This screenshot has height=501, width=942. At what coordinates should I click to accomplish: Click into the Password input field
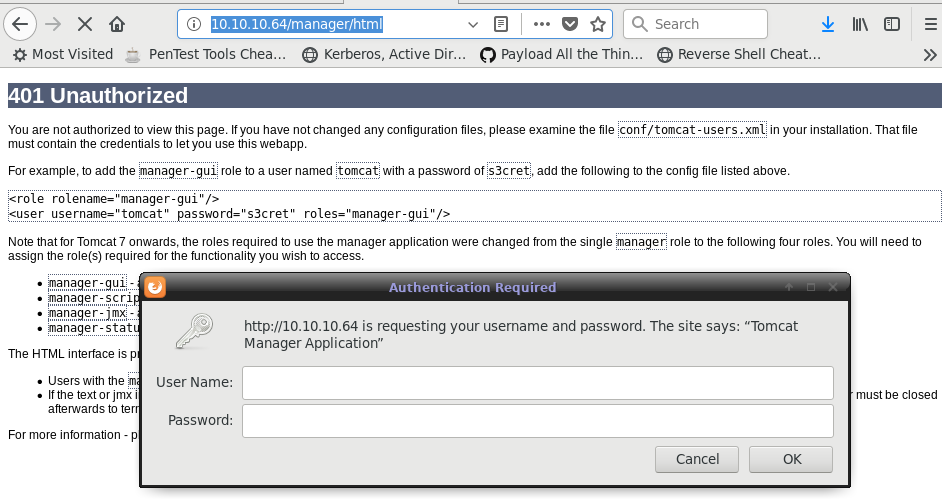point(537,420)
